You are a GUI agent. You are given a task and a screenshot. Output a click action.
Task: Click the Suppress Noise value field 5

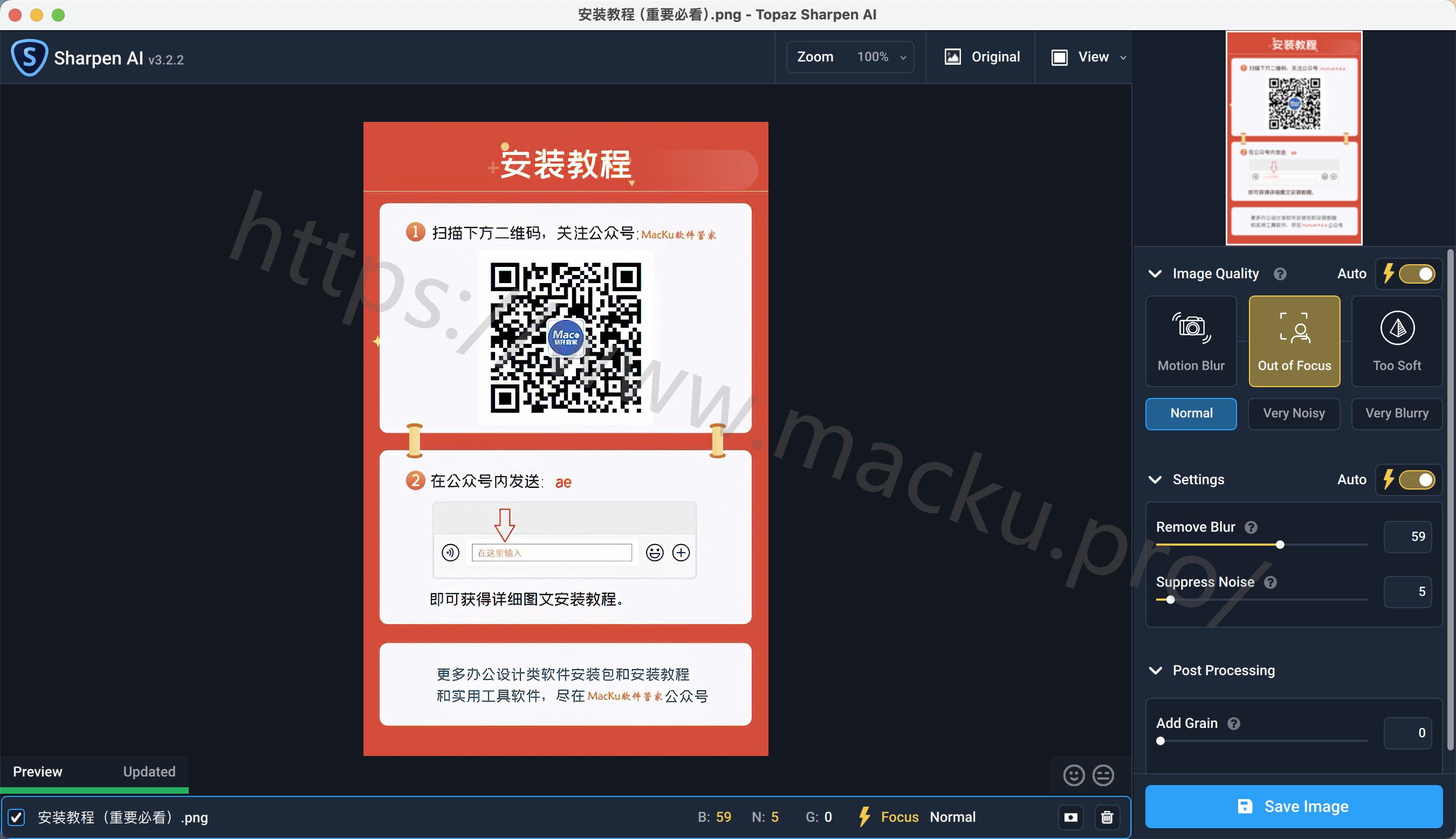[x=1407, y=592]
